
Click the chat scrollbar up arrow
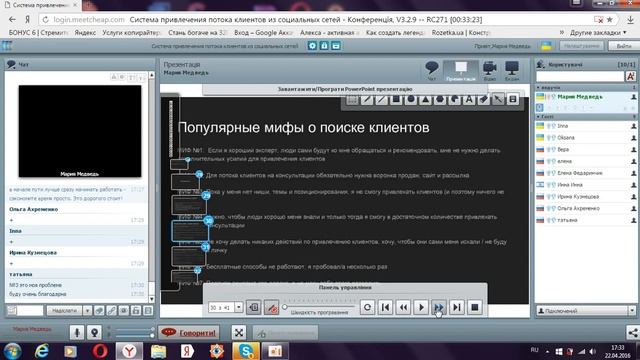151,75
